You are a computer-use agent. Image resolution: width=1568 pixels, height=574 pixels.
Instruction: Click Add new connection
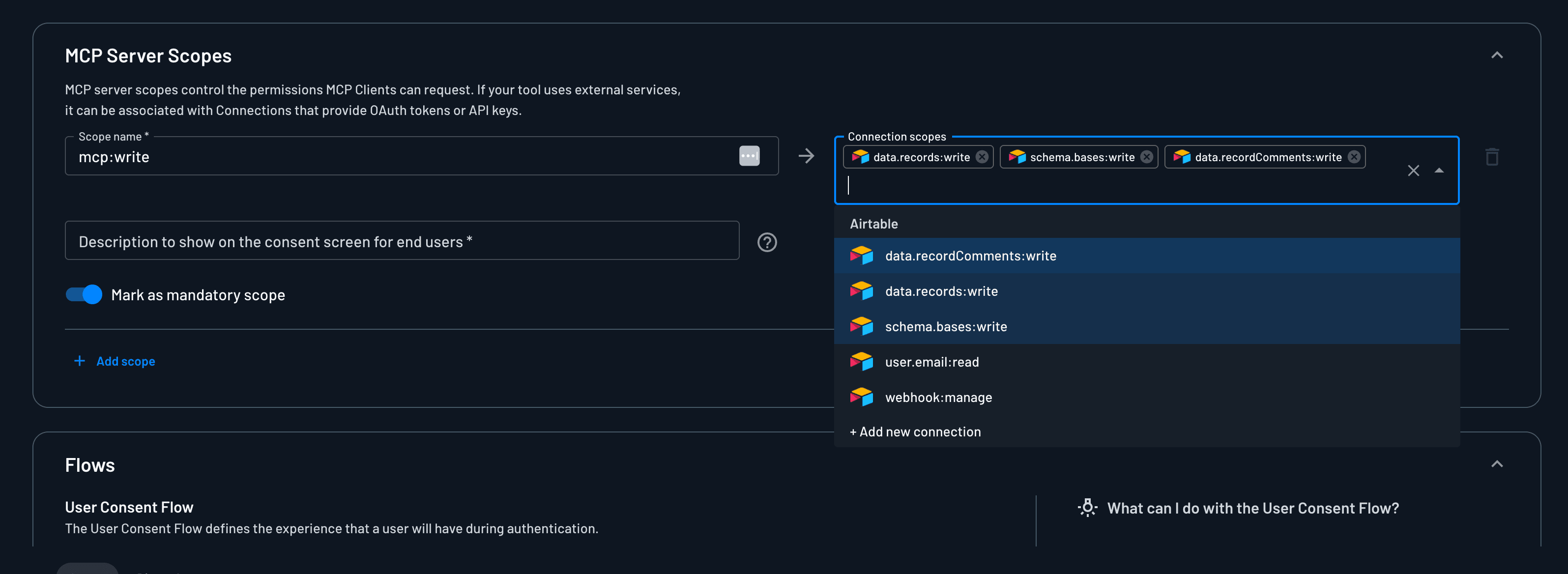coord(914,431)
